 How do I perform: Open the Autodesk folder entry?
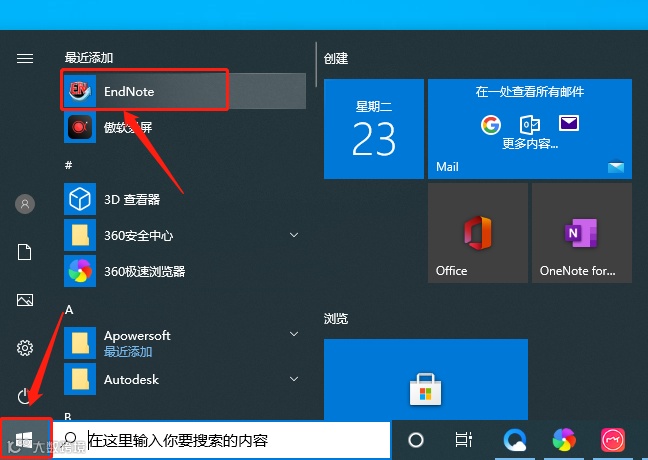tap(185, 379)
